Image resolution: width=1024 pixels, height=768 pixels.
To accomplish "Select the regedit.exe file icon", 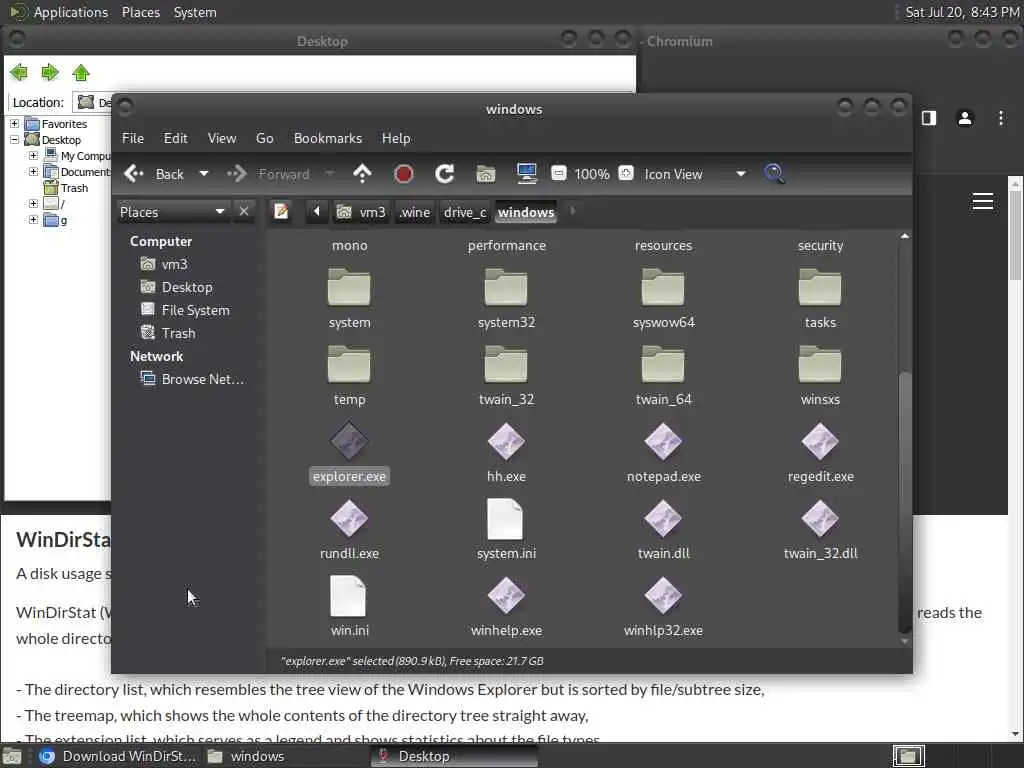I will [820, 441].
